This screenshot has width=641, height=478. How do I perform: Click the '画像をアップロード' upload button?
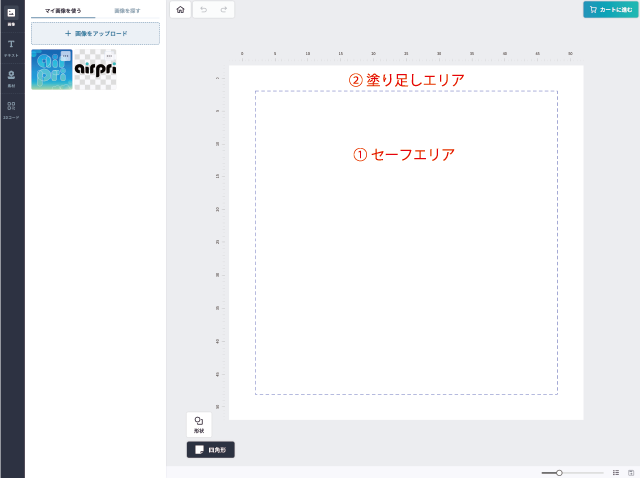(95, 34)
